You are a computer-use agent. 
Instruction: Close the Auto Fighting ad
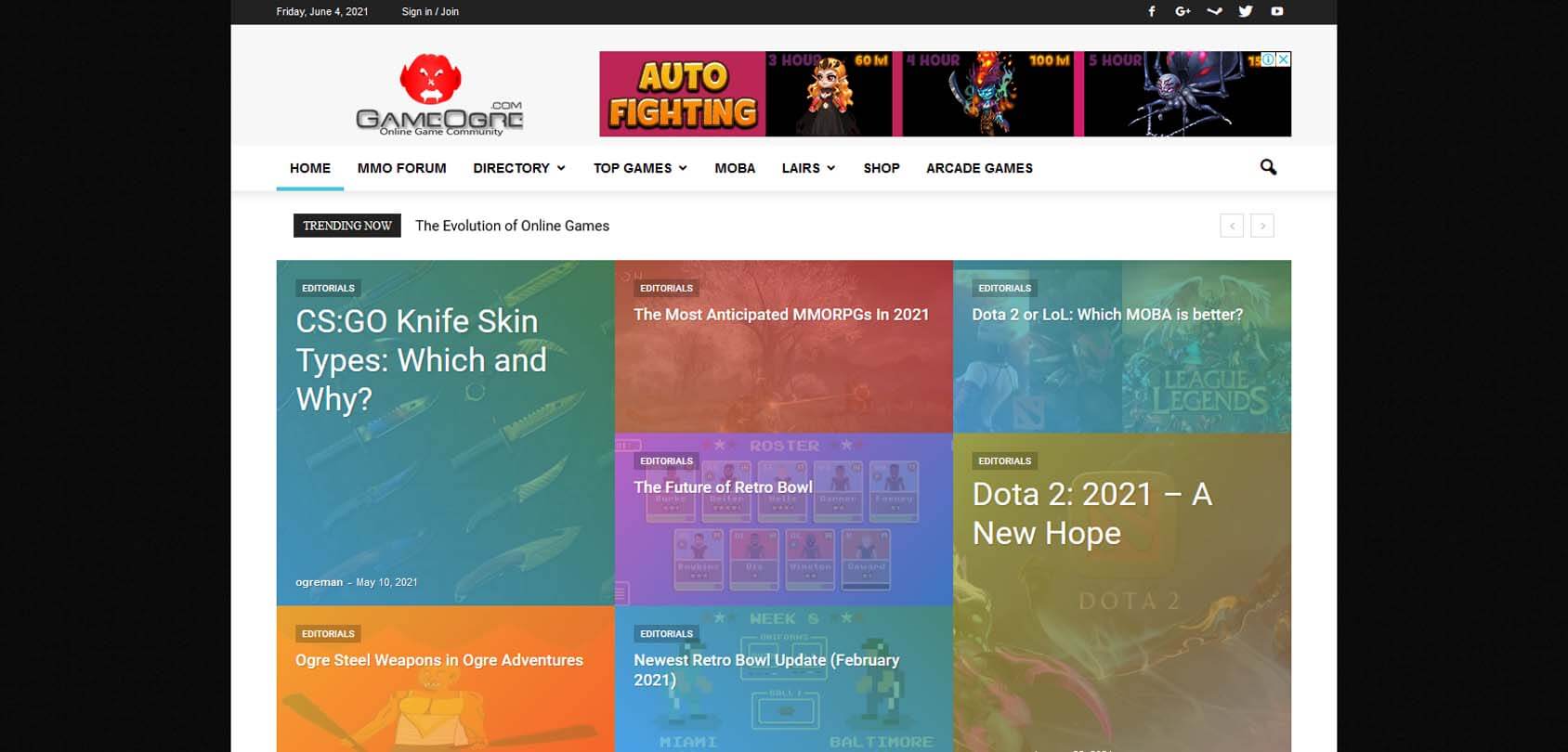(x=1284, y=58)
